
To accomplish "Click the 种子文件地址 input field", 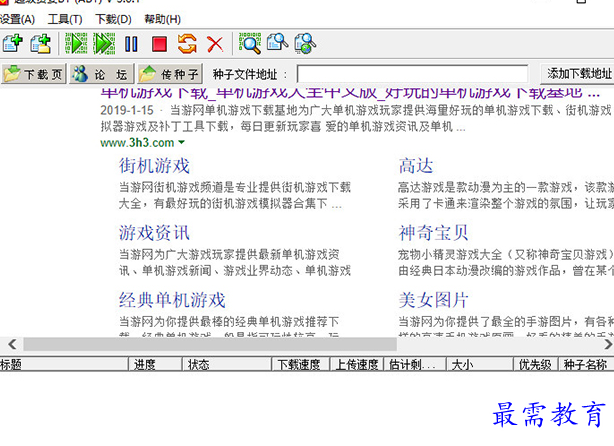I will tap(412, 74).
